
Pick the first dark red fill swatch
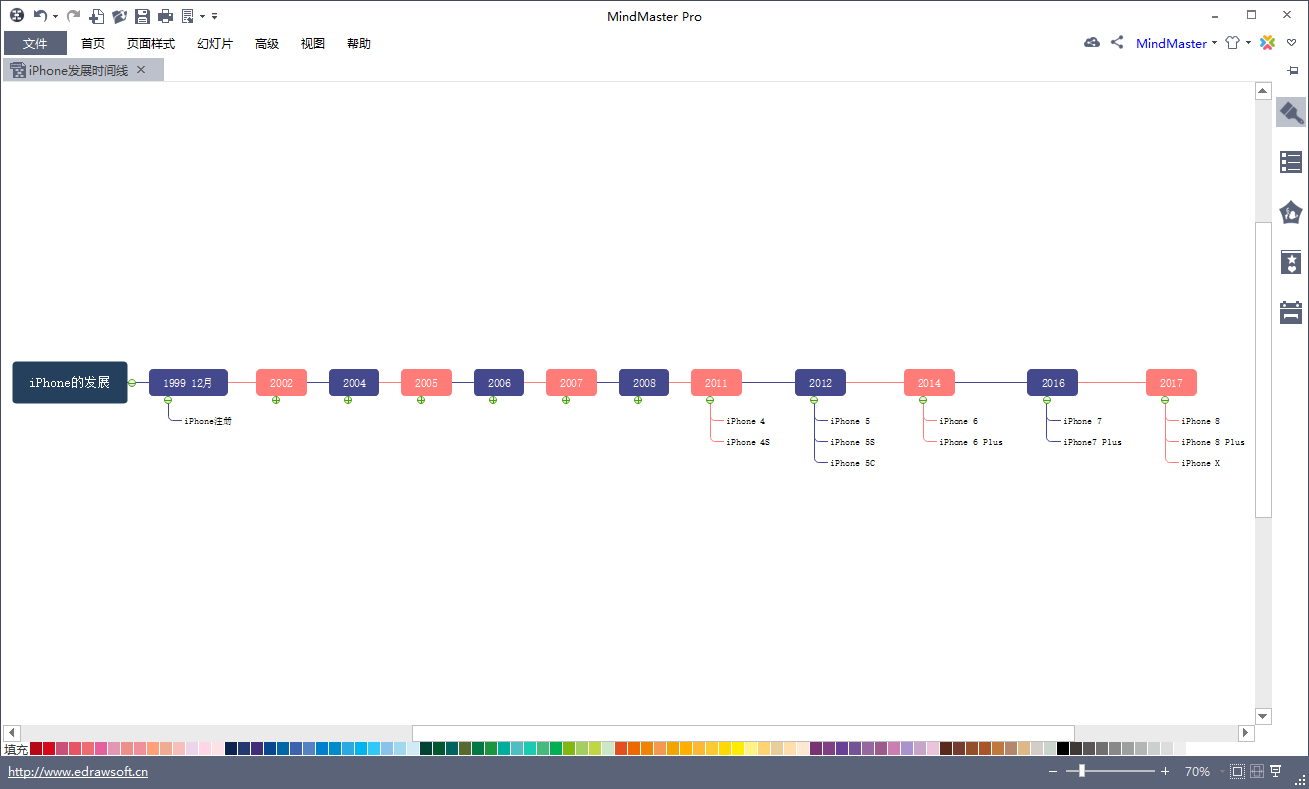[36, 749]
